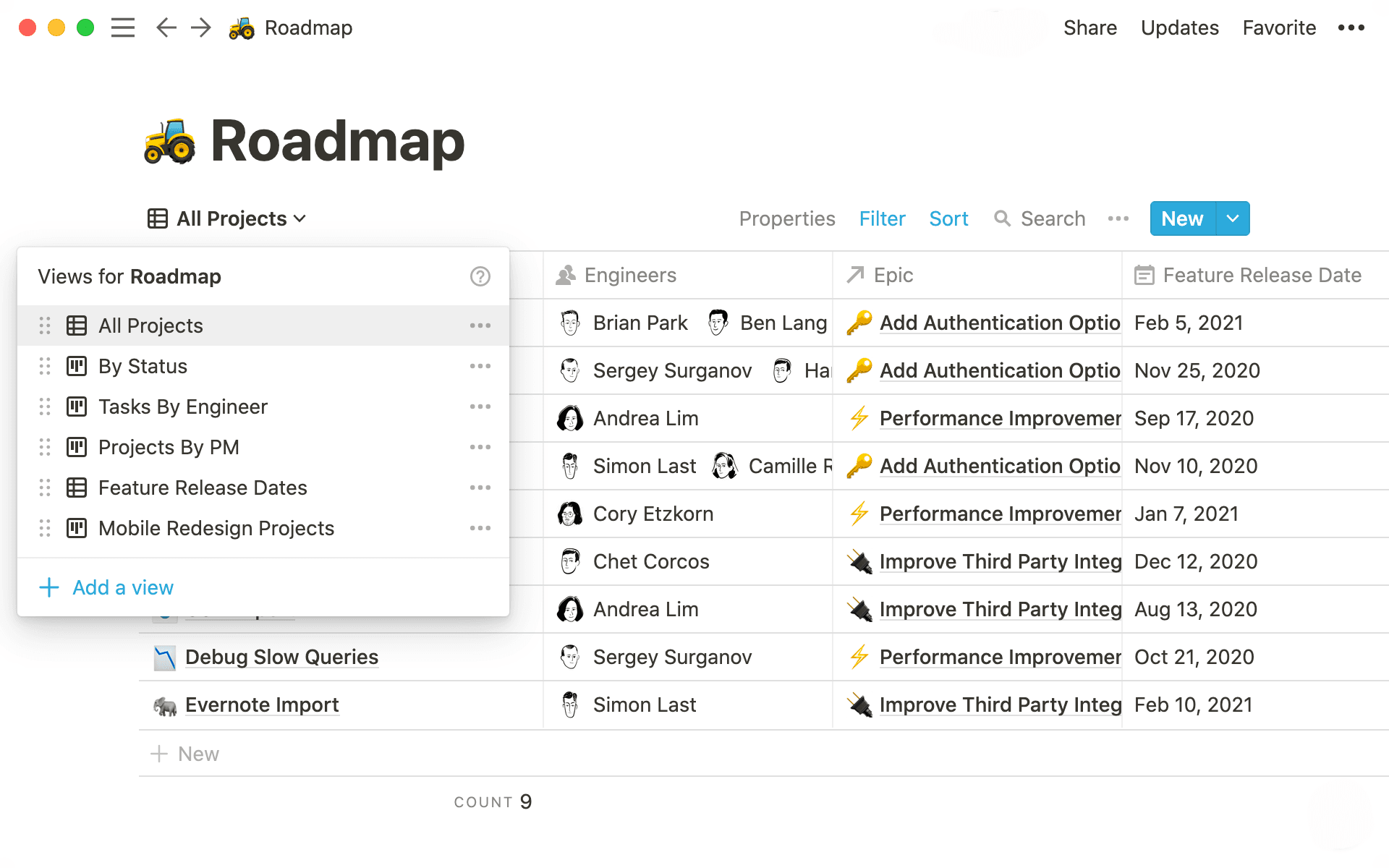Click the plug icon beside Improve Third Party Integrations
This screenshot has height=868, width=1389.
(858, 561)
